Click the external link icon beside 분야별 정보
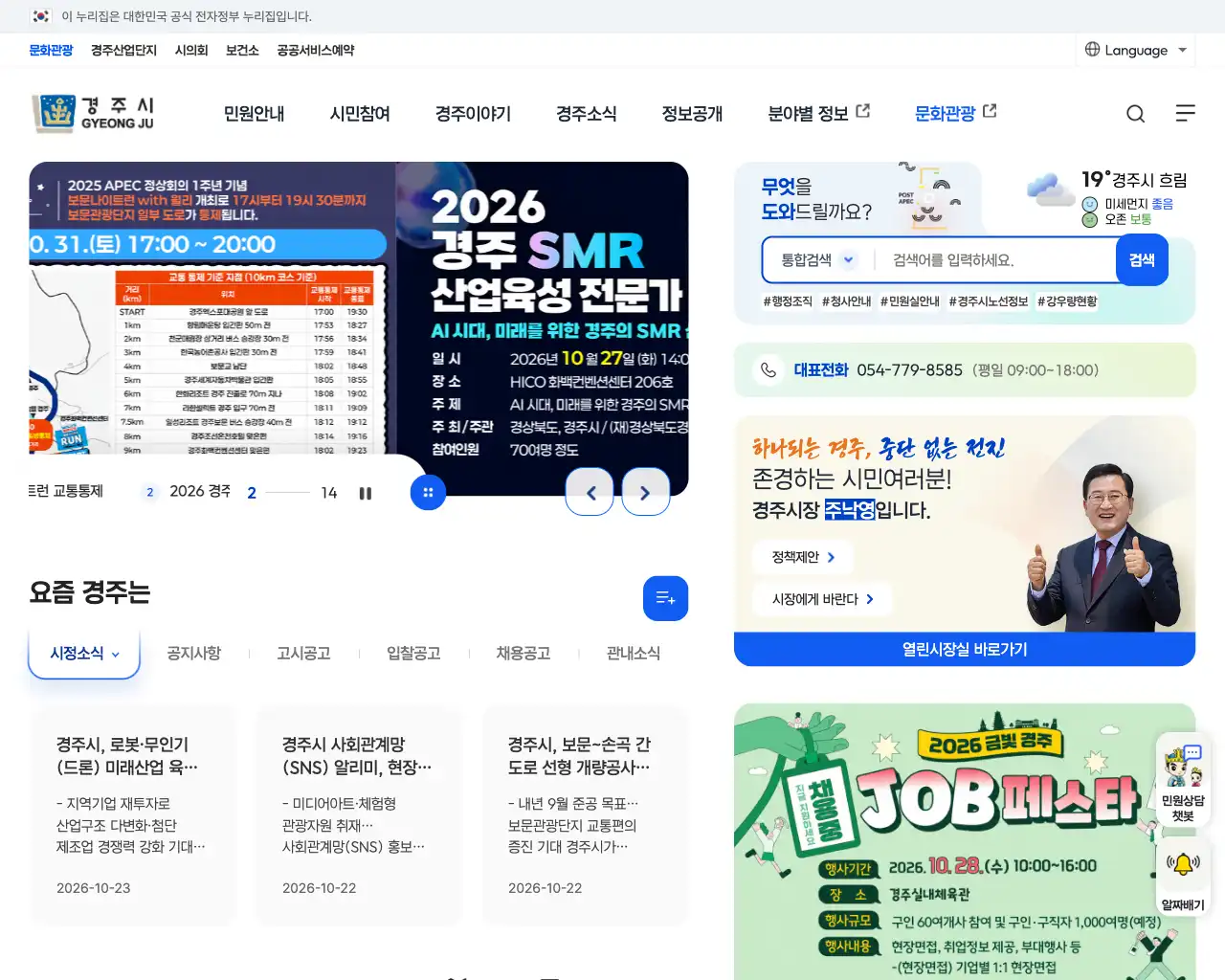The width and height of the screenshot is (1225, 980). (862, 111)
